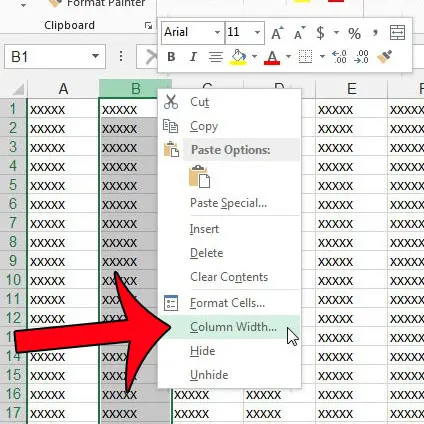Click Increase Decimal icon
Image resolution: width=424 pixels, height=424 pixels.
click(340, 57)
